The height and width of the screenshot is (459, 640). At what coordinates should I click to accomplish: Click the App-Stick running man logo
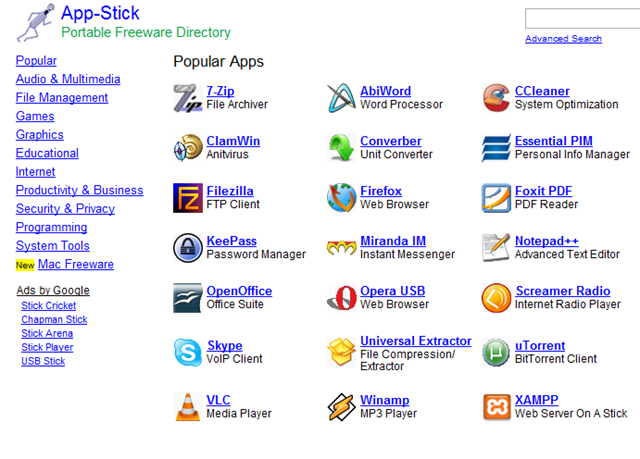pos(35,23)
